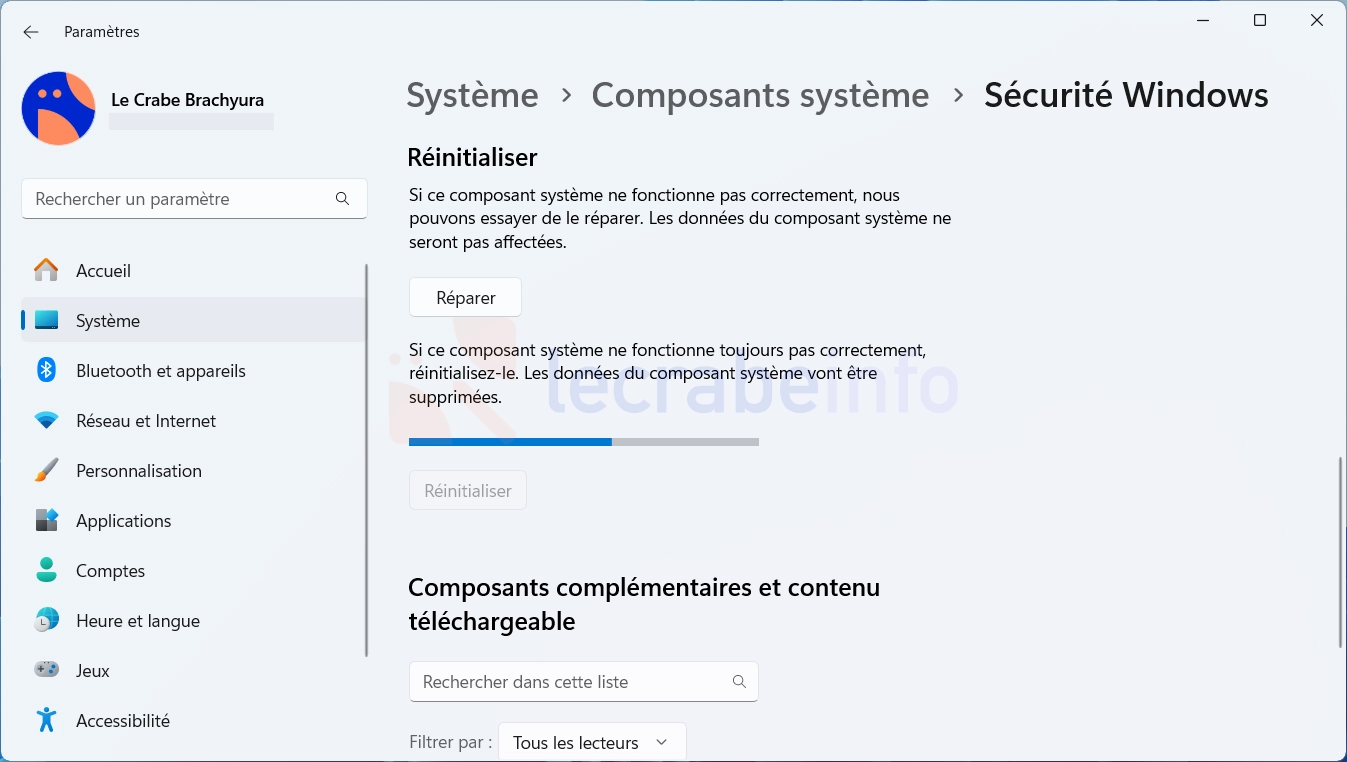Image resolution: width=1347 pixels, height=762 pixels.
Task: Click the greyed Réinitialiser button
Action: coord(467,491)
